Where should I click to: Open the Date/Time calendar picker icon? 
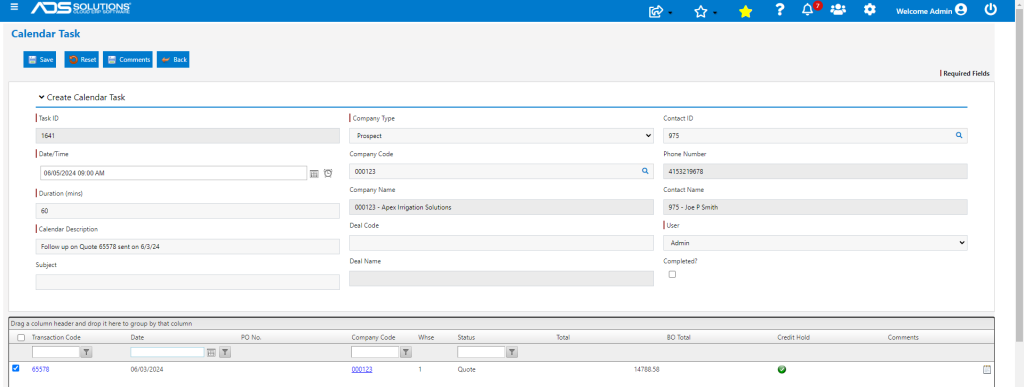pos(314,174)
